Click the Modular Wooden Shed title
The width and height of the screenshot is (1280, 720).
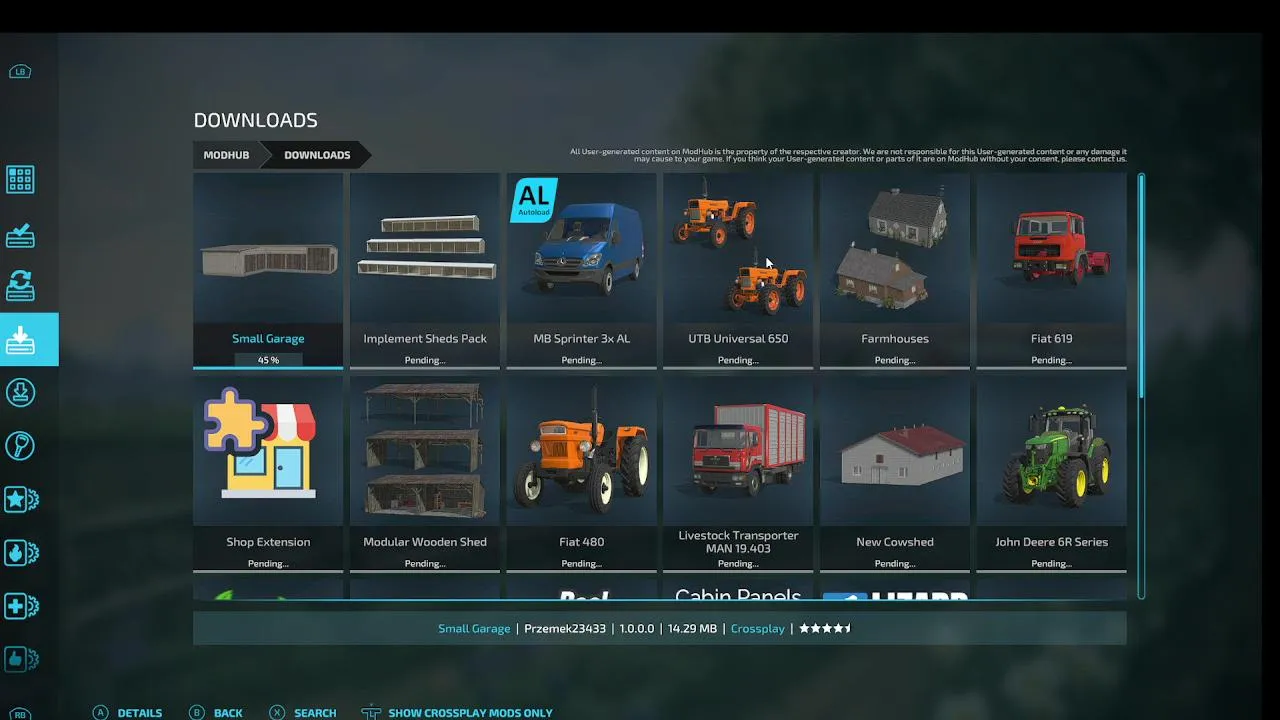(425, 542)
